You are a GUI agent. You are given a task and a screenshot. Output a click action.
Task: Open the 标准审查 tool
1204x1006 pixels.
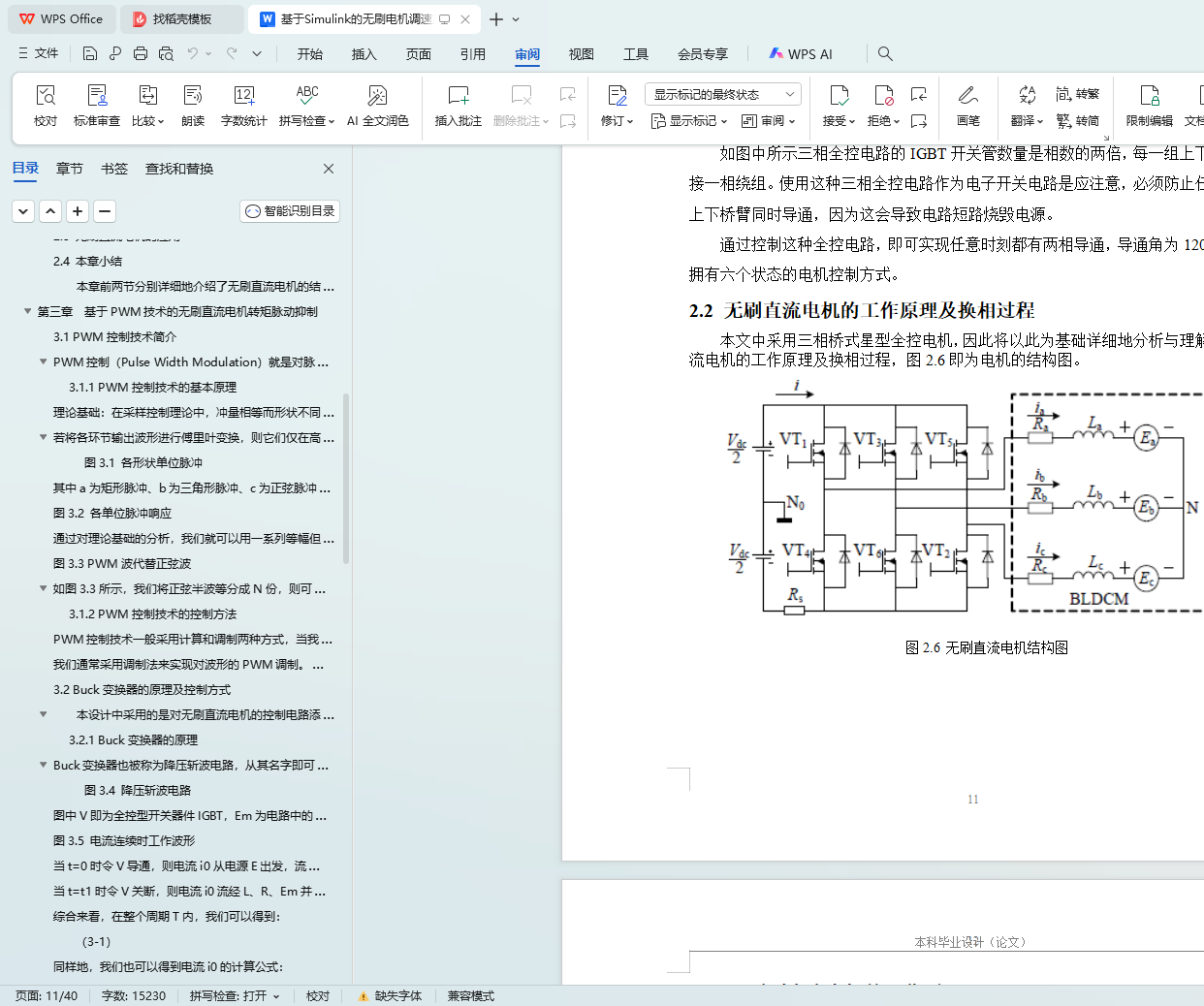pos(97,106)
